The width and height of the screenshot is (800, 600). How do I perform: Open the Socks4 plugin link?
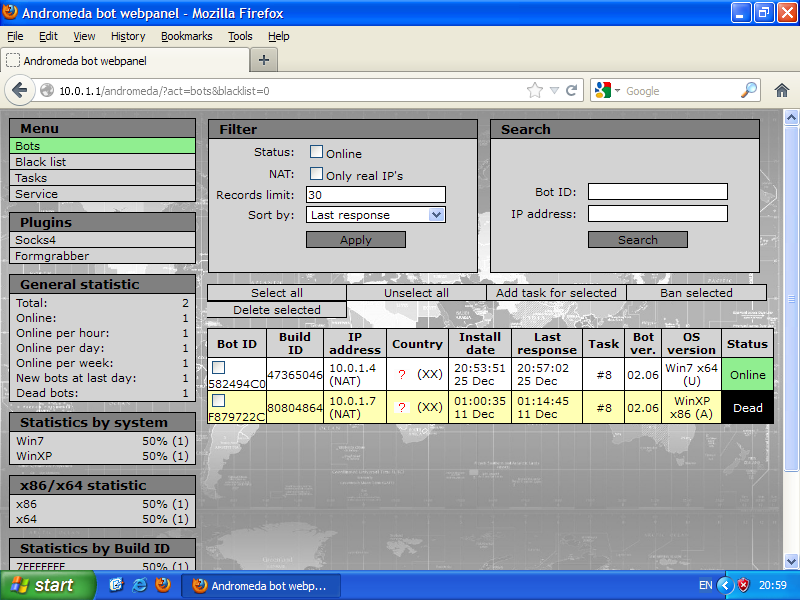pyautogui.click(x=103, y=240)
